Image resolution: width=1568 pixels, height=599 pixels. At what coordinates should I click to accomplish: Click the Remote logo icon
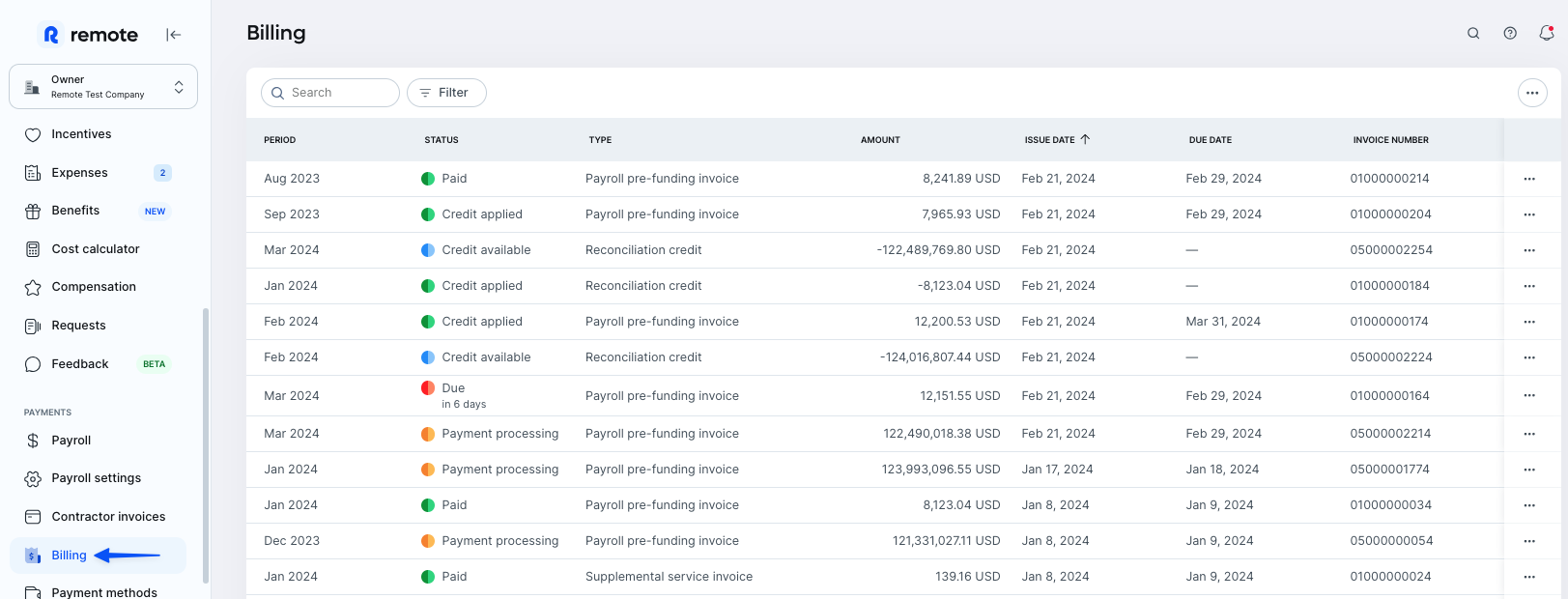click(51, 35)
